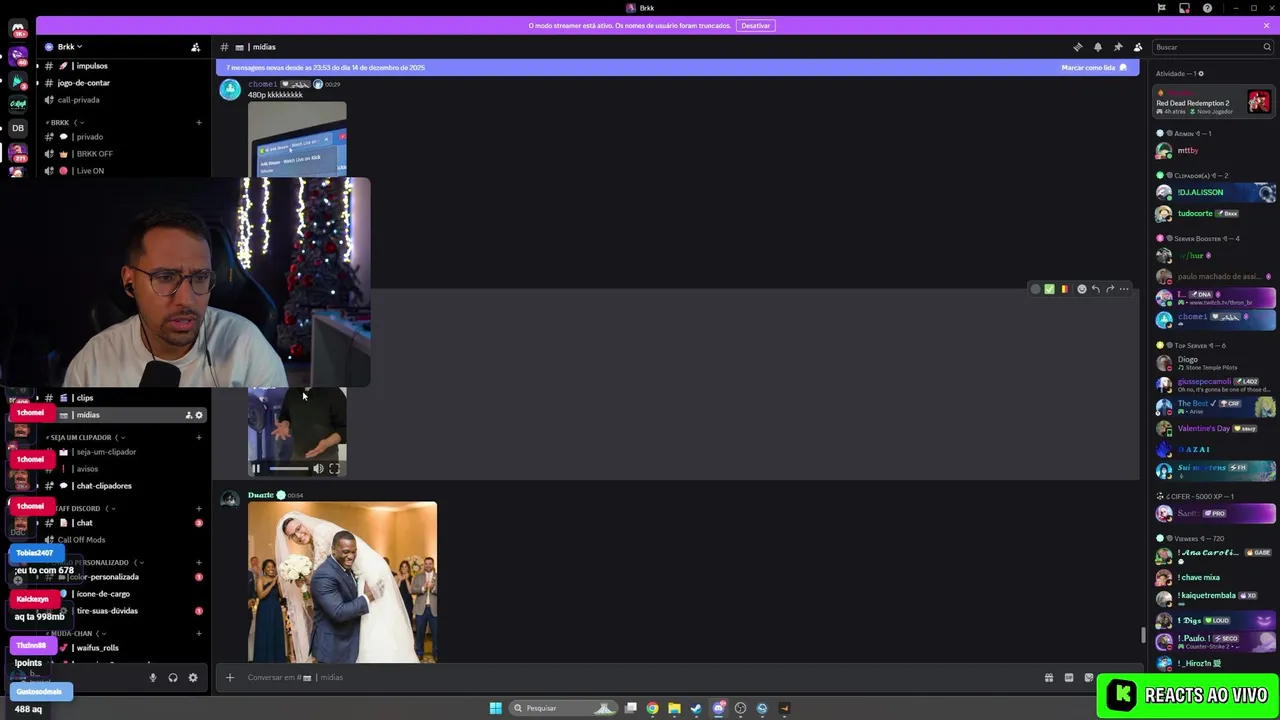Open the gift icon in message box
This screenshot has height=720, width=1280.
[1048, 677]
